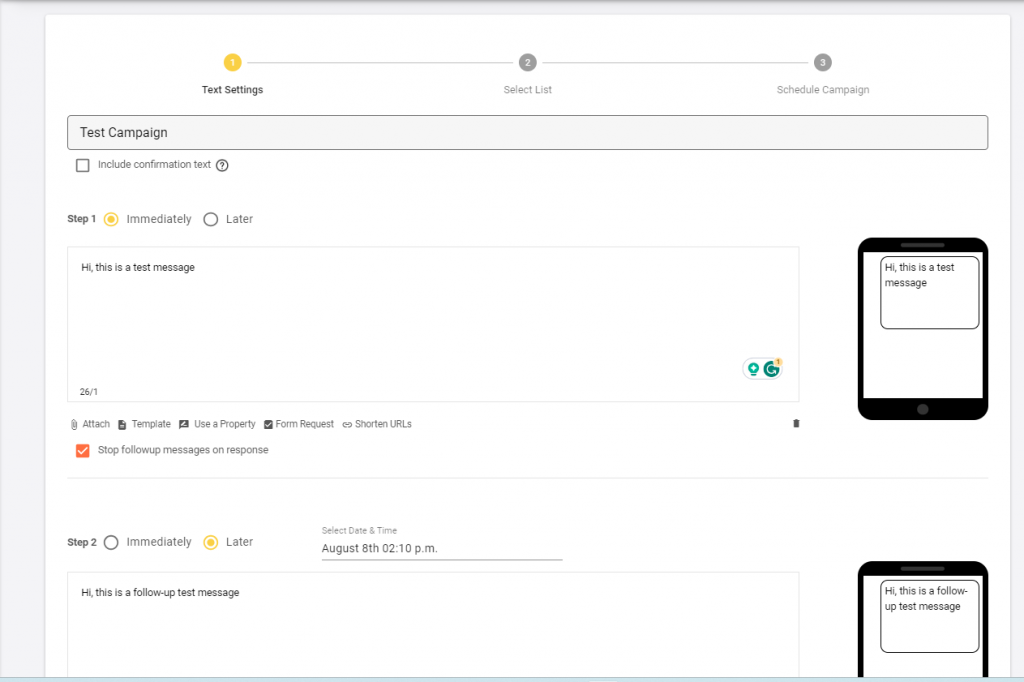Image resolution: width=1024 pixels, height=682 pixels.
Task: Click step 1 circle in progress stepper
Action: point(232,63)
